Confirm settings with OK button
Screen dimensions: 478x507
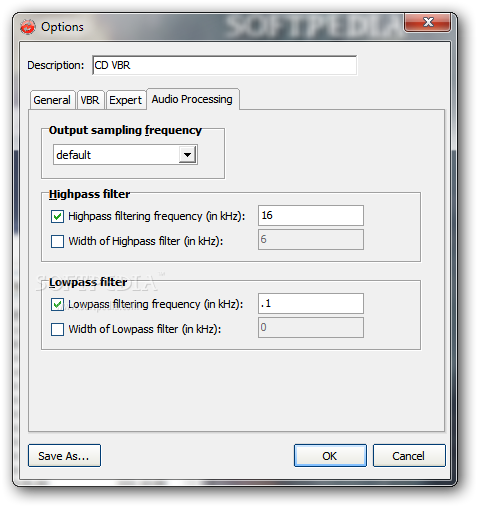(x=330, y=456)
